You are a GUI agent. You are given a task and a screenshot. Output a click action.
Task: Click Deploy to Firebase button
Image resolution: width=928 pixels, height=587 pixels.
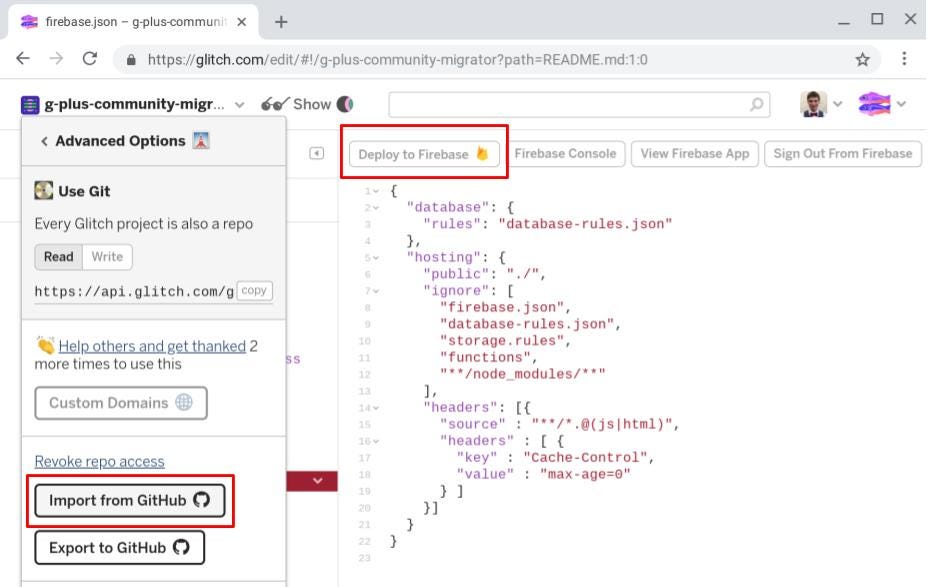pos(424,154)
